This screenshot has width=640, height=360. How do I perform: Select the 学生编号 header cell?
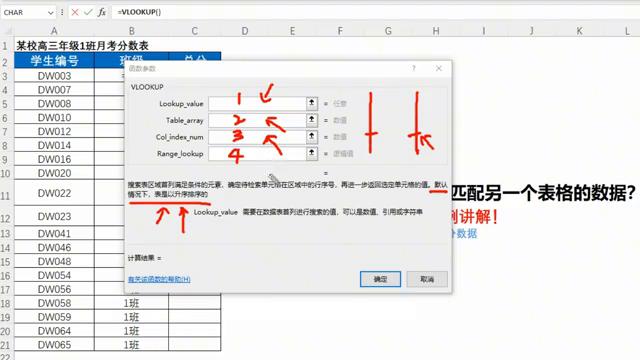pyautogui.click(x=54, y=61)
